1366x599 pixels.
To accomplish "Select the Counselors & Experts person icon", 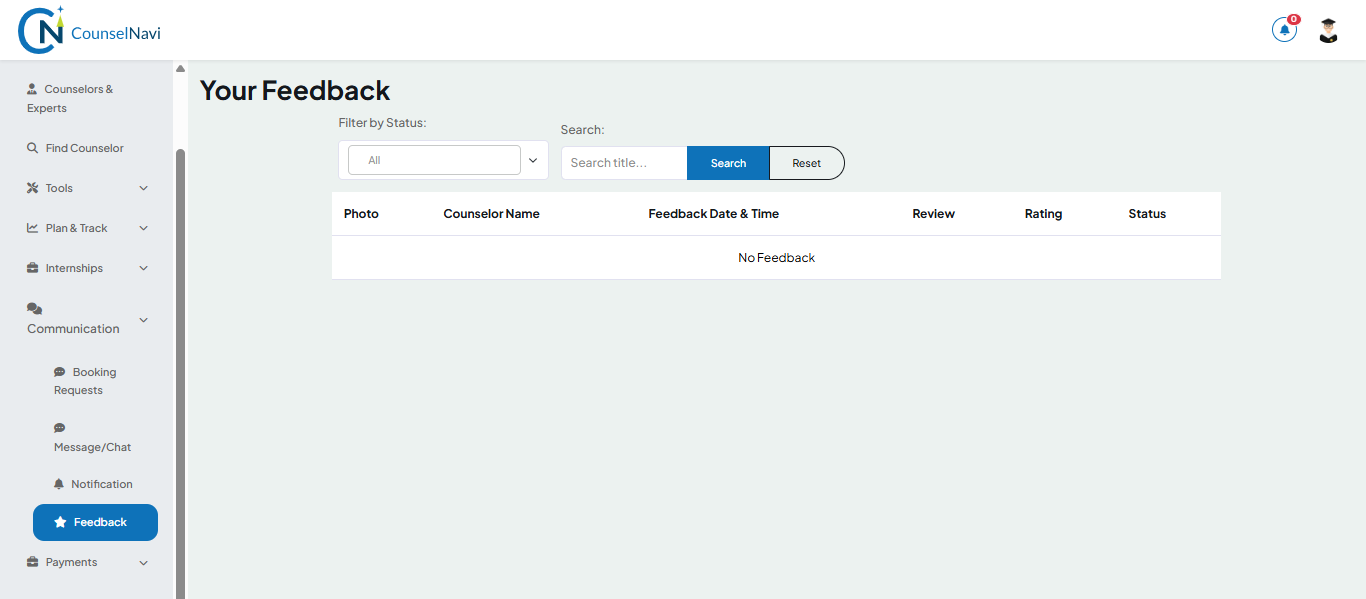I will pos(33,88).
